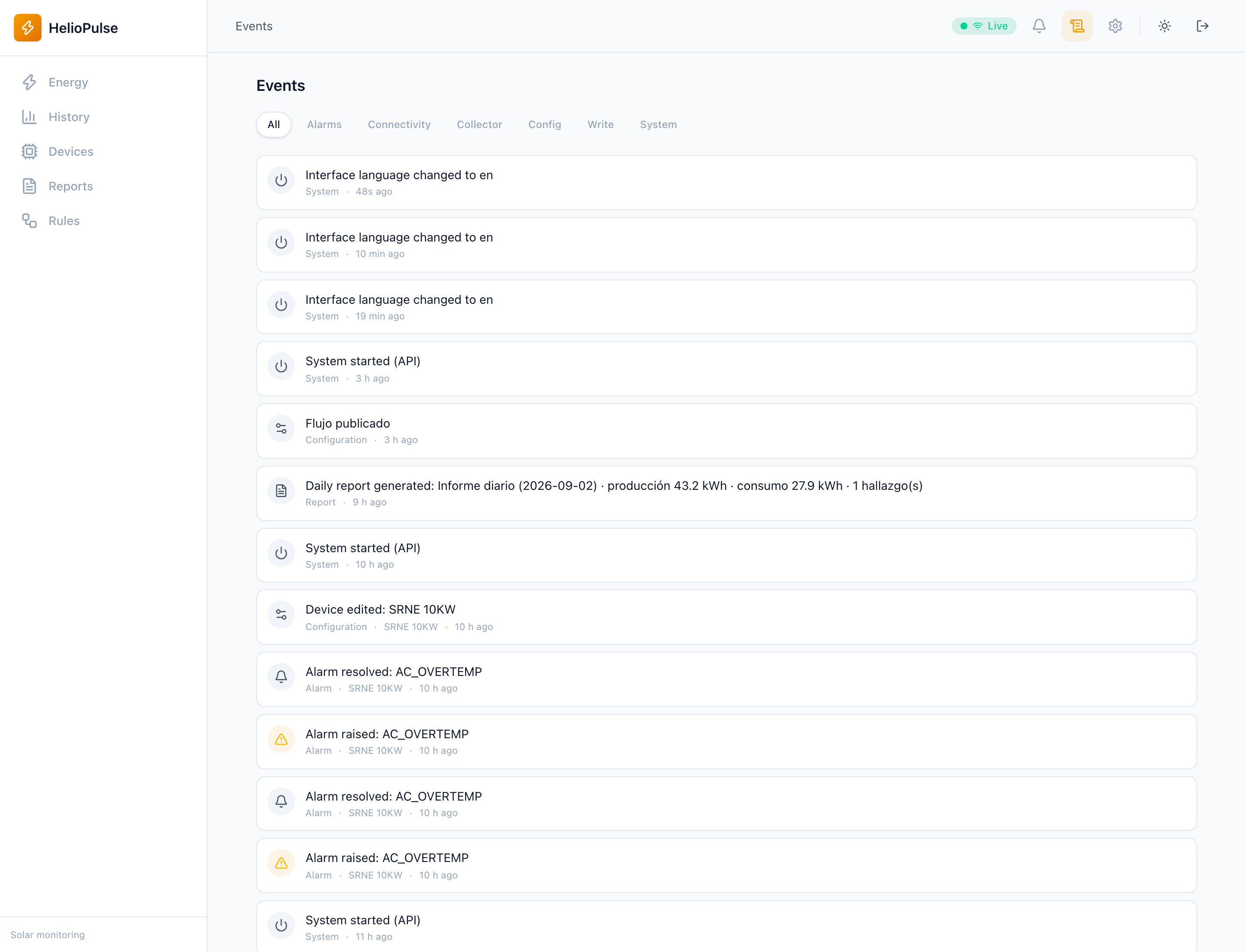1246x952 pixels.
Task: Switch to the Connectivity filter tab
Action: tap(399, 125)
